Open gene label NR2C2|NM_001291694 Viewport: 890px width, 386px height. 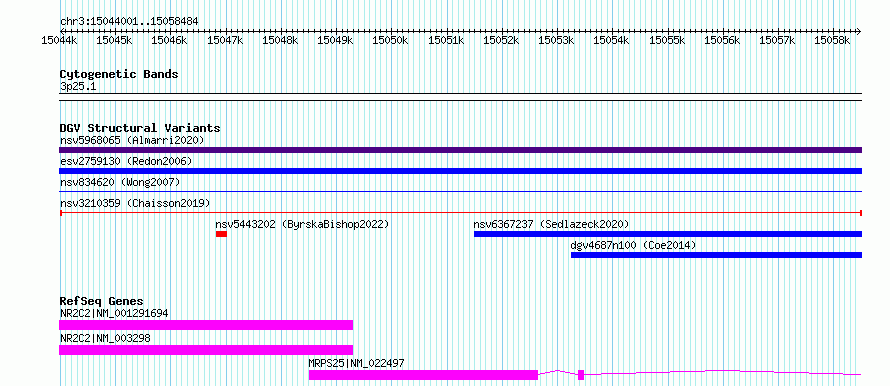[x=114, y=313]
